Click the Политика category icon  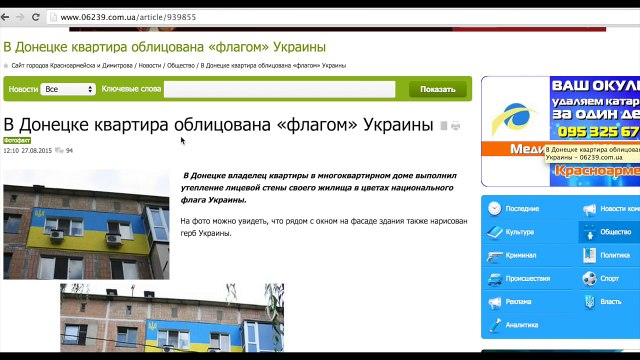[x=589, y=255]
